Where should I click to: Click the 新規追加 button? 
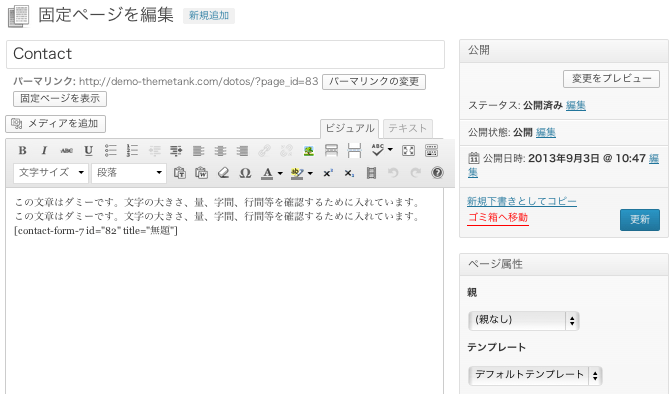coord(209,15)
